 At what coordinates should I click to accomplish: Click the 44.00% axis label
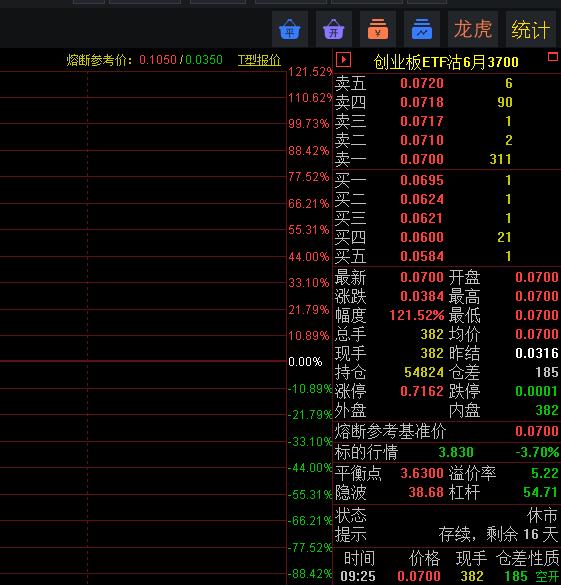click(x=309, y=257)
